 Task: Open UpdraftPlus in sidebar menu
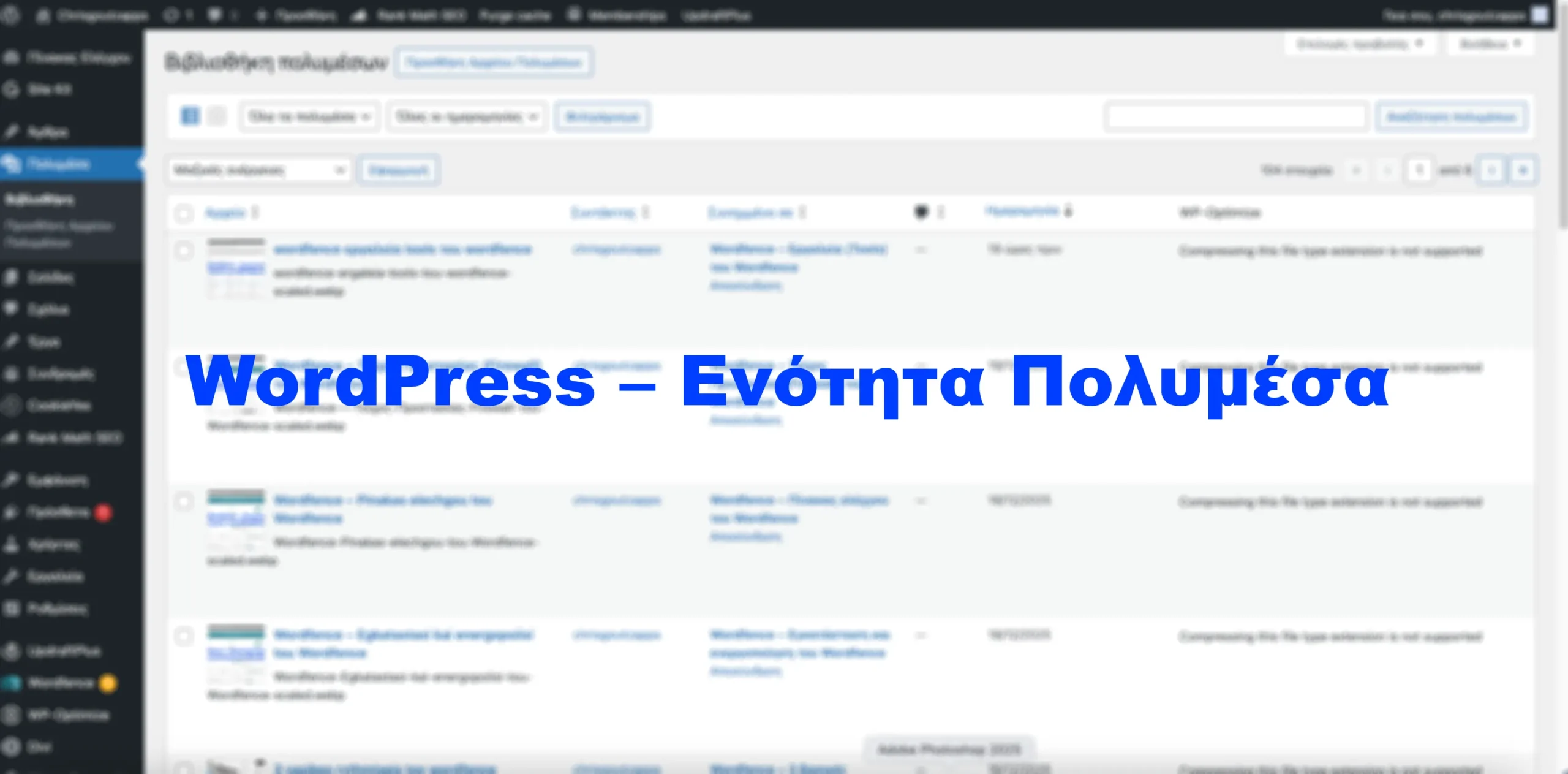(x=64, y=651)
